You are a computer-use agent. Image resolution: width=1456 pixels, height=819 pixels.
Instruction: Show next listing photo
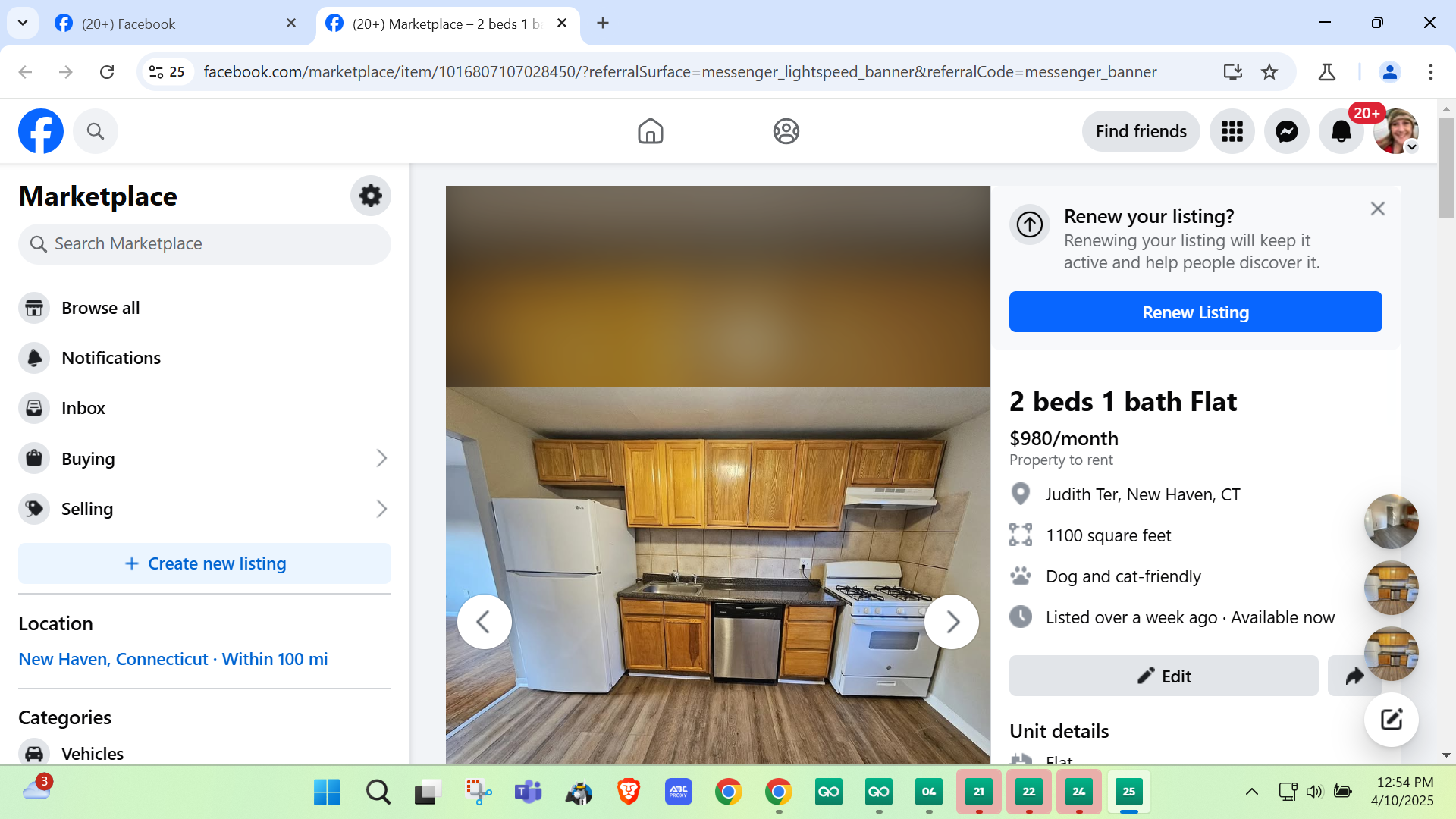tap(952, 622)
